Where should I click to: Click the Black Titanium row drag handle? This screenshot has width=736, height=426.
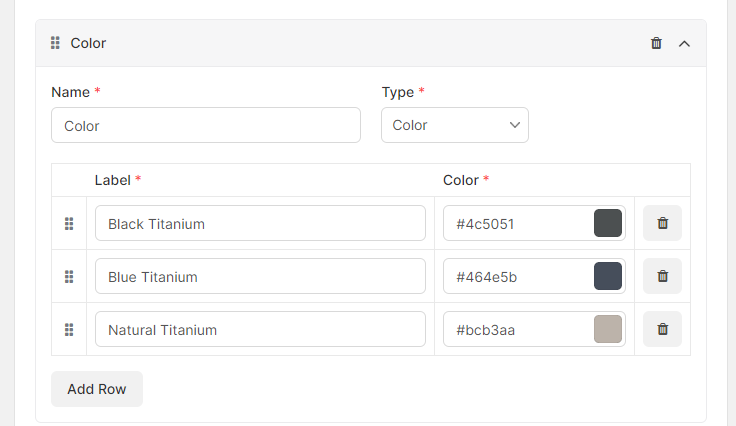pos(69,224)
